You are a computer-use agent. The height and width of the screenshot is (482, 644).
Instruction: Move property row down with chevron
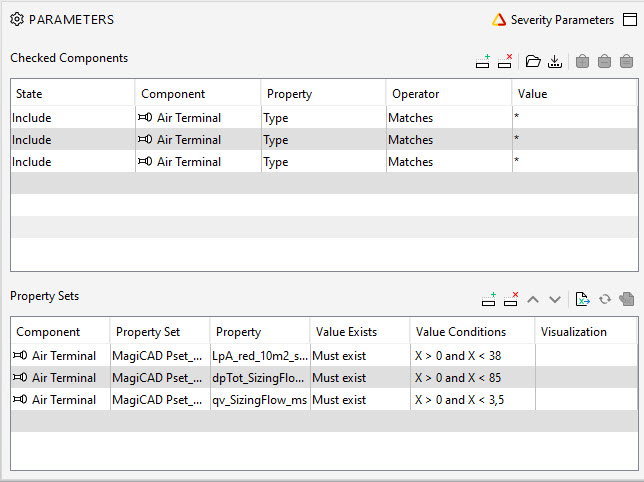(555, 299)
